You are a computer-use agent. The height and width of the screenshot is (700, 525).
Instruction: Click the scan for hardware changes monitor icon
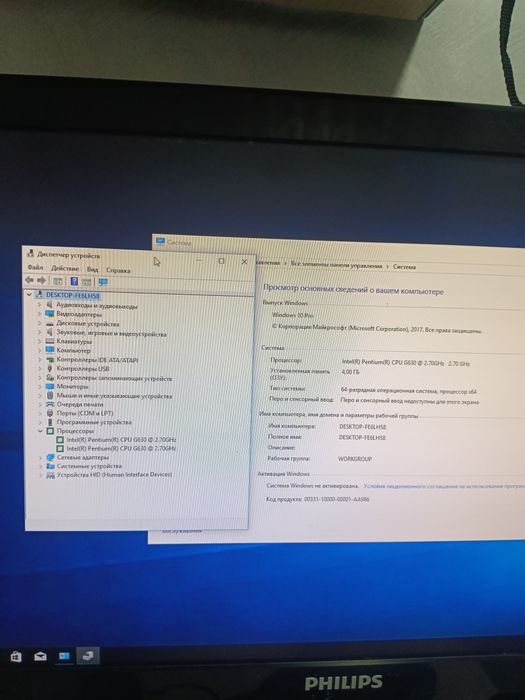pyautogui.click(x=103, y=282)
